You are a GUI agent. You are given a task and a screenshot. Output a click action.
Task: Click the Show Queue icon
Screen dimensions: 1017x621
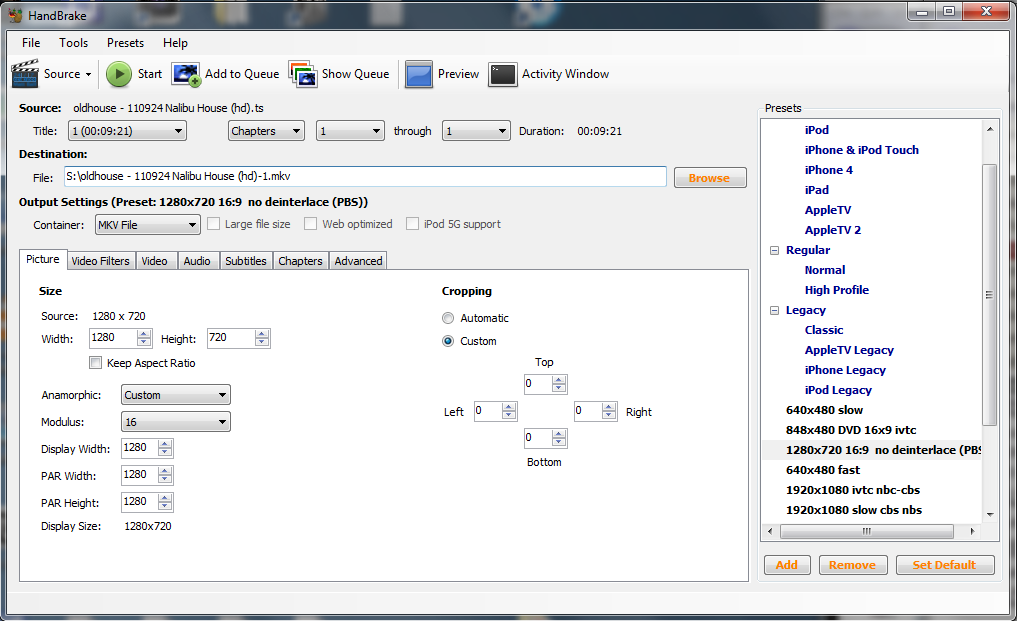click(303, 74)
